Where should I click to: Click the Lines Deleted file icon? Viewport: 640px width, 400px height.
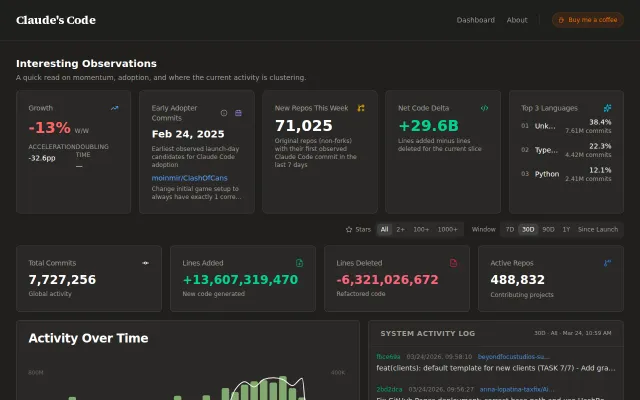453,263
